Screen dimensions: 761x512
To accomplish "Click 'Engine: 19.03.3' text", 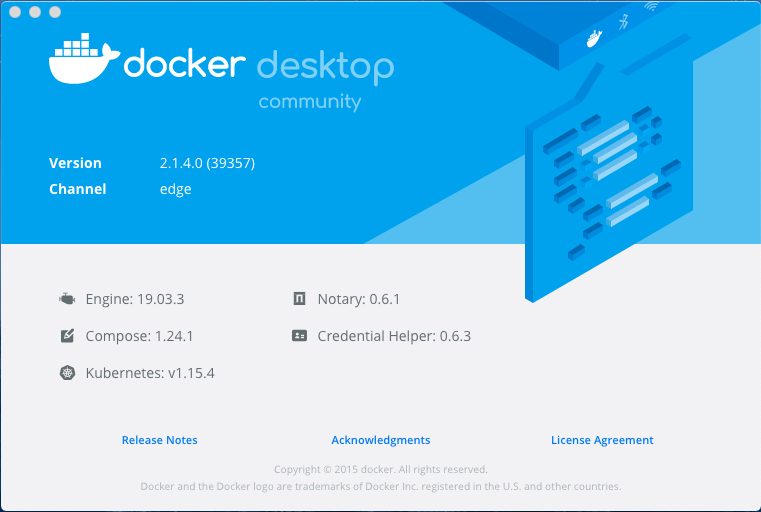I will [135, 299].
